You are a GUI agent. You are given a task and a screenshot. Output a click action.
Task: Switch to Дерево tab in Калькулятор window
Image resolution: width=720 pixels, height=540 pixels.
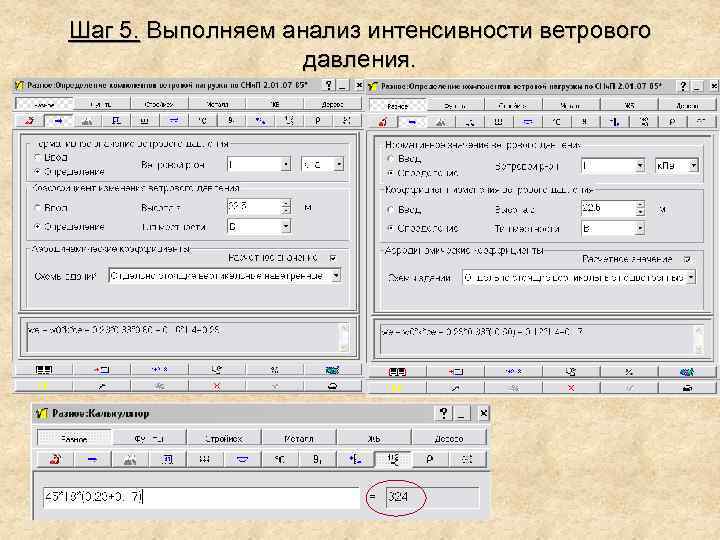coord(449,439)
